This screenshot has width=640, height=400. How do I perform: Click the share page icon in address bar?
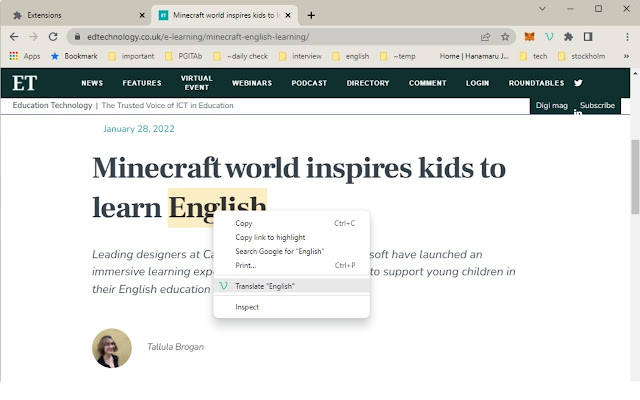coord(485,37)
